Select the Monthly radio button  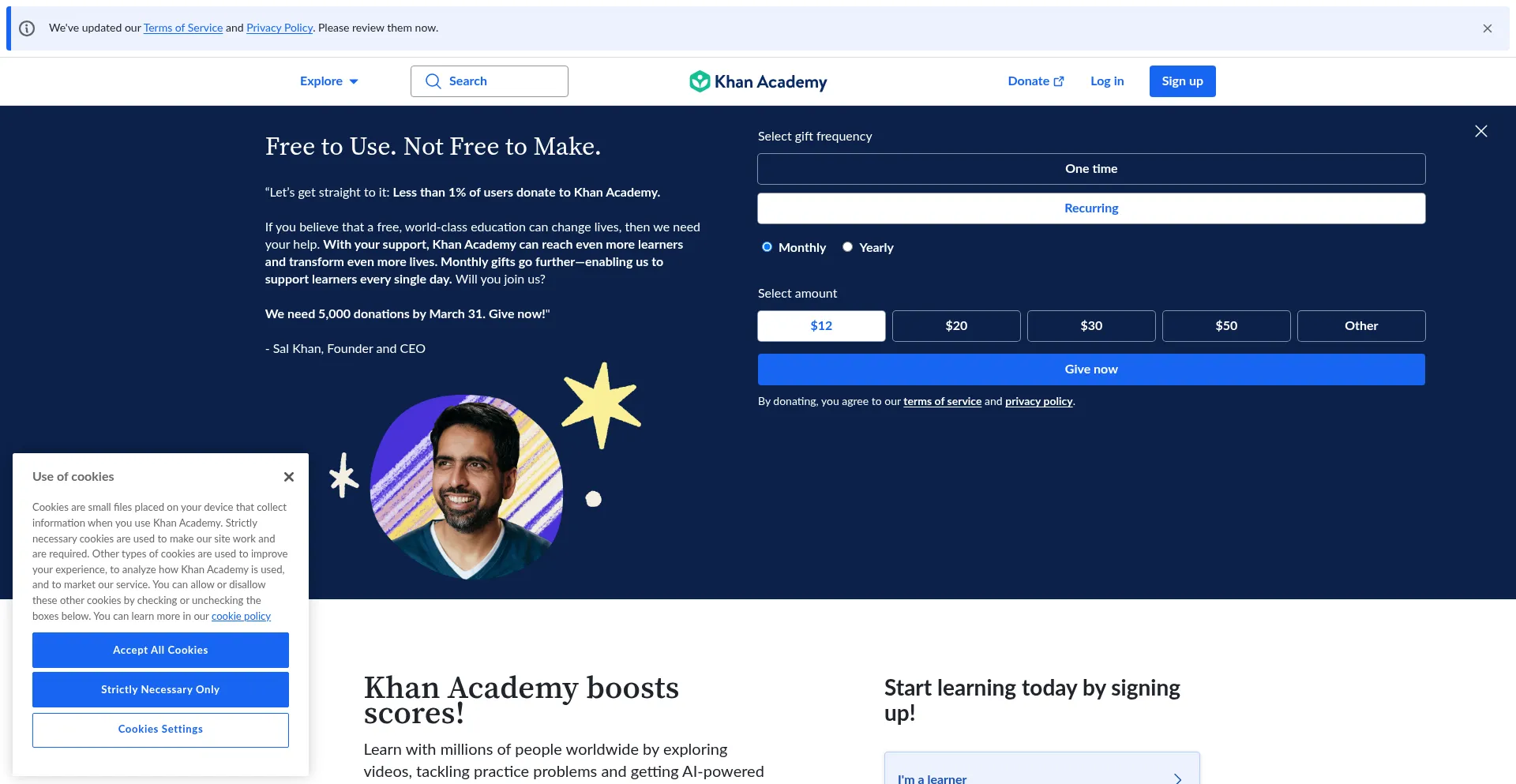tap(767, 247)
